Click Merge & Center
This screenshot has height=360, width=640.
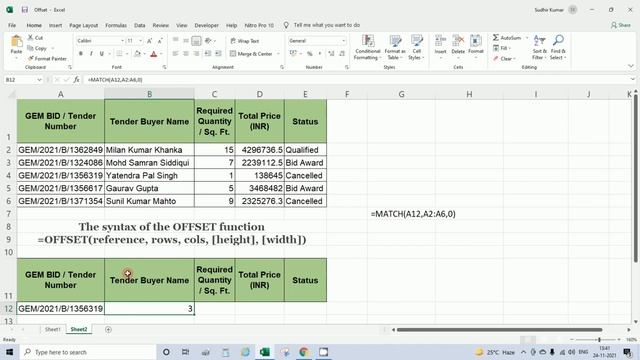251,54
